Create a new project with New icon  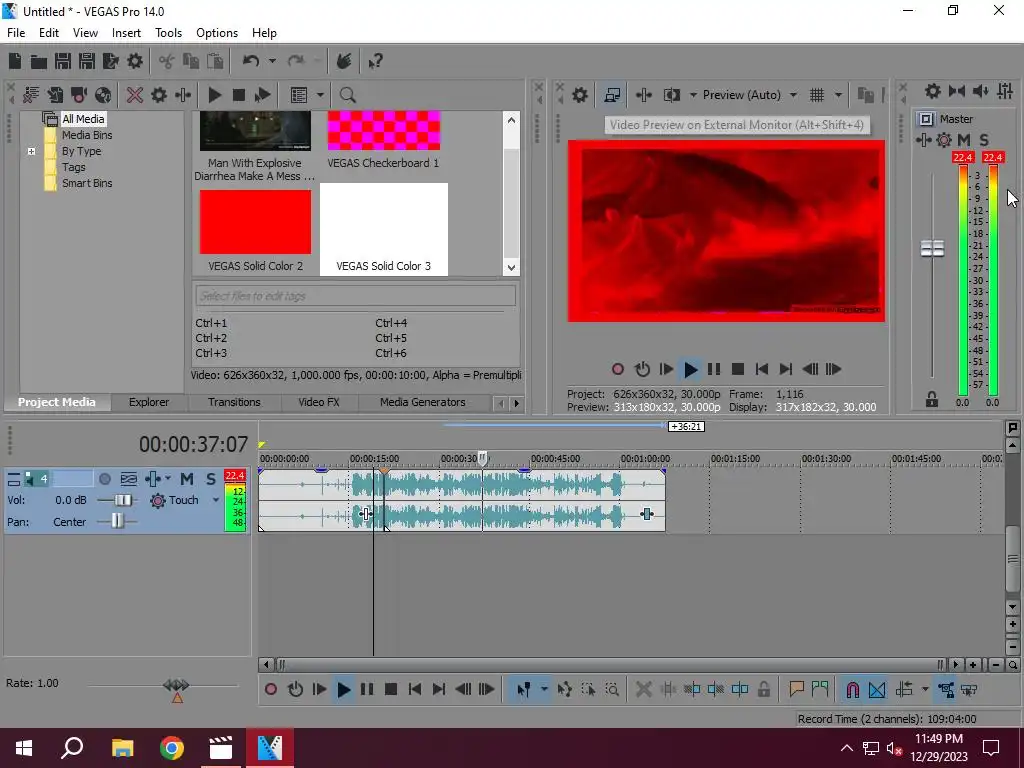pyautogui.click(x=15, y=61)
